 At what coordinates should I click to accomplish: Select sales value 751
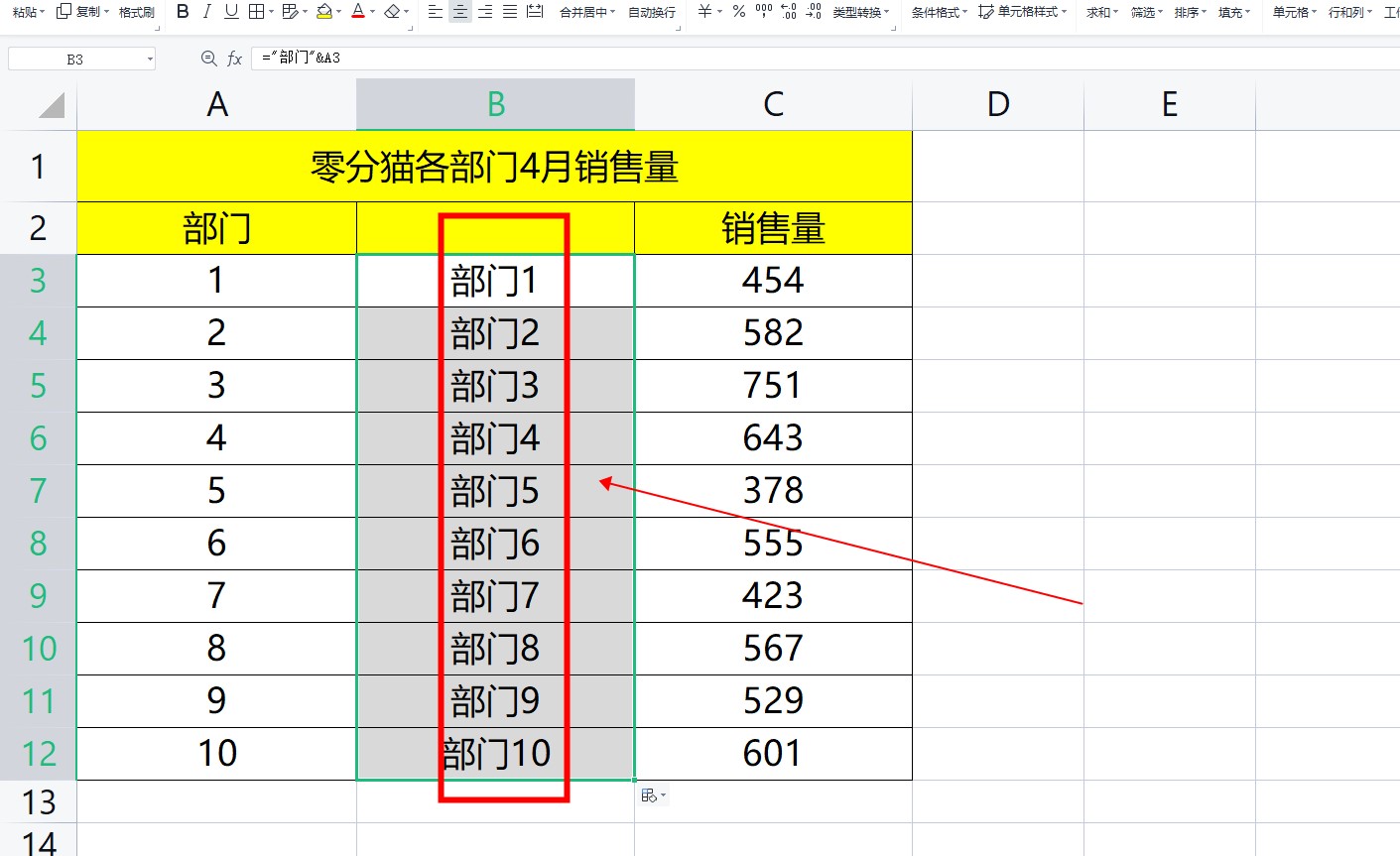773,386
